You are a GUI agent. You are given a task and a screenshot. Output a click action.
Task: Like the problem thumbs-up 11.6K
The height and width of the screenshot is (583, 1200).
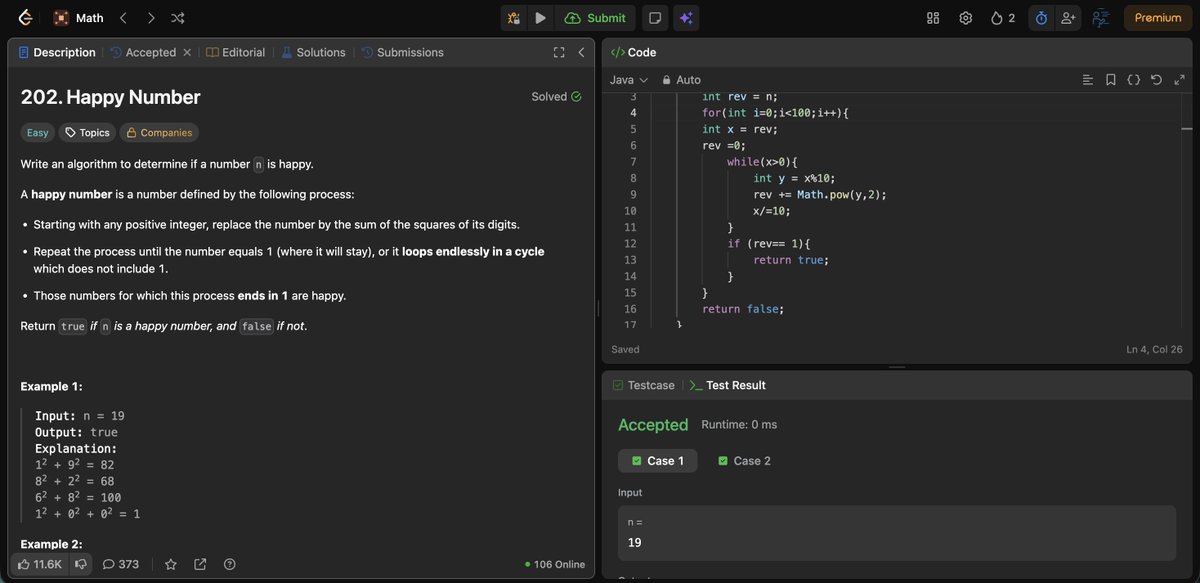(x=39, y=564)
